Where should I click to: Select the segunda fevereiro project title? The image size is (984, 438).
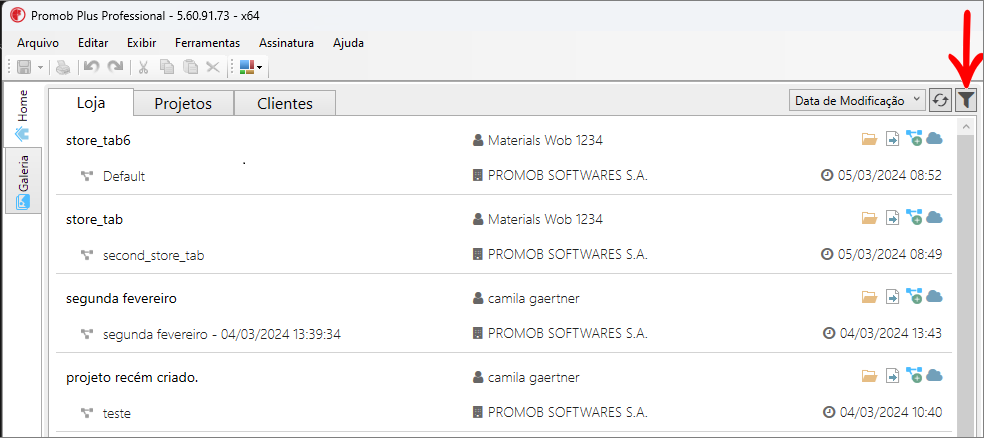(x=121, y=299)
